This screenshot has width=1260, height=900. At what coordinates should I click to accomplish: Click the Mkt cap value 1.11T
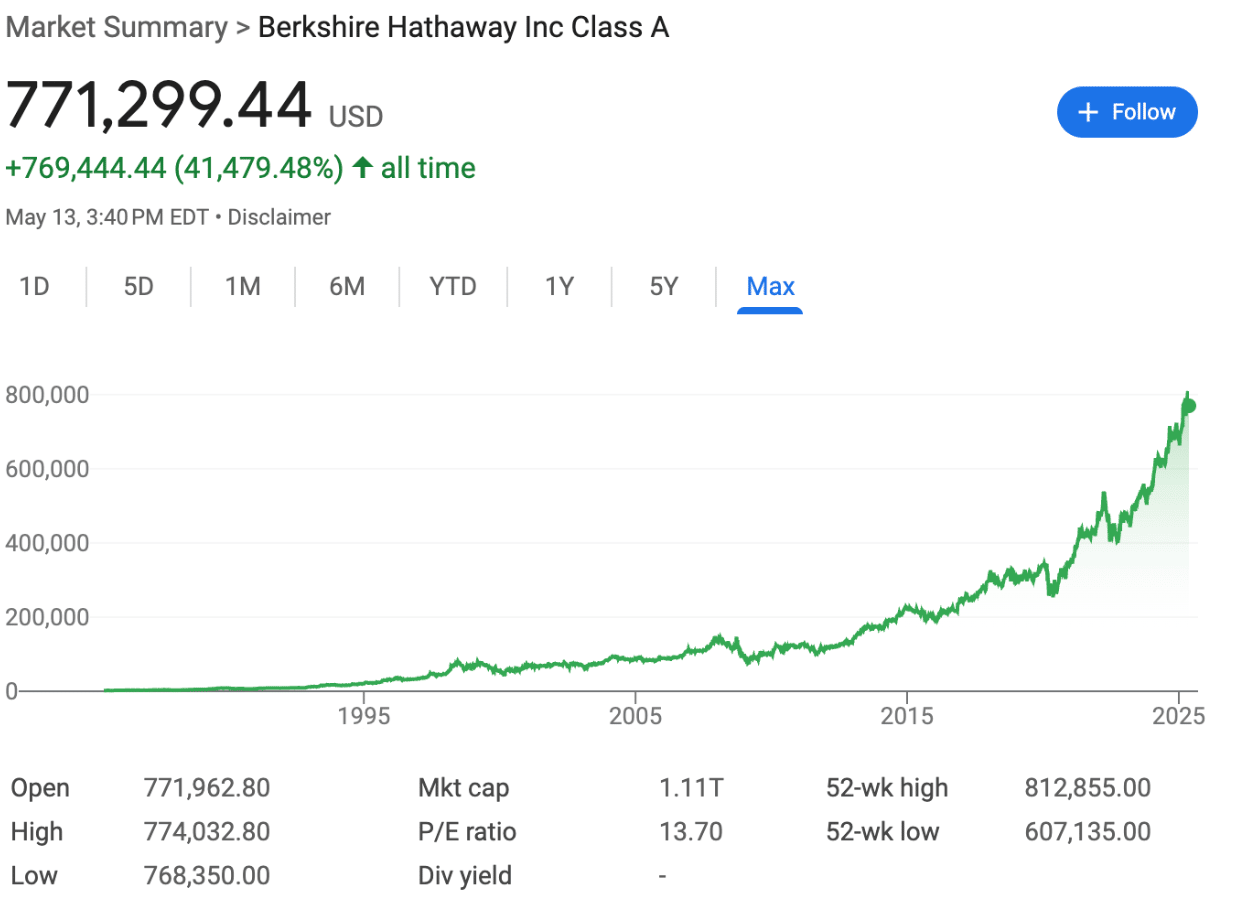[691, 788]
